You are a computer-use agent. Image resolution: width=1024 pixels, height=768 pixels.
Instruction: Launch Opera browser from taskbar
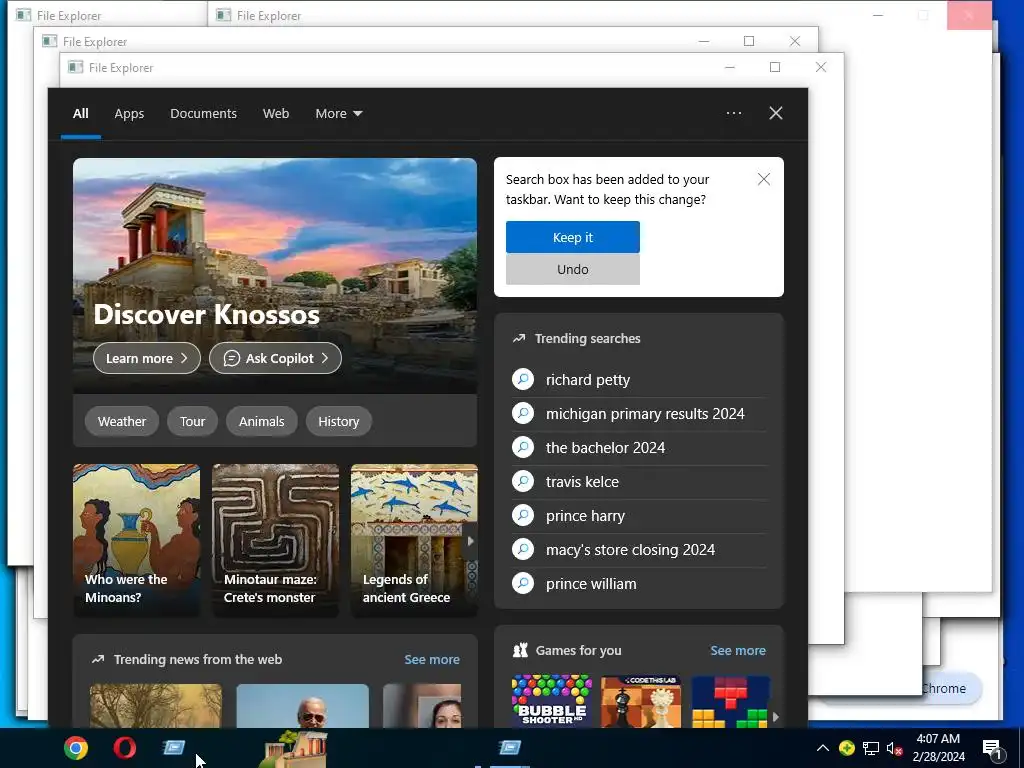(125, 748)
